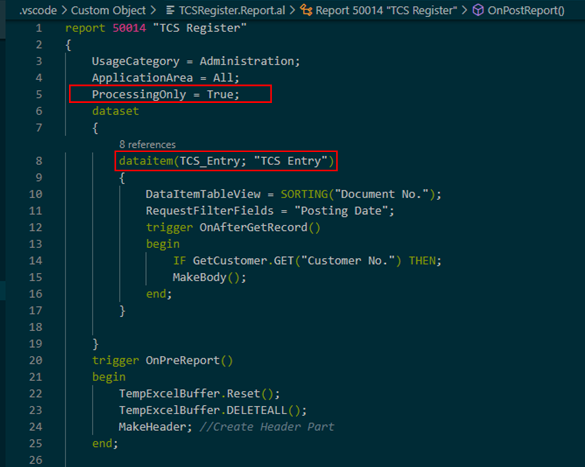Expand chevron after Custom Object breadcrumb

(x=153, y=10)
